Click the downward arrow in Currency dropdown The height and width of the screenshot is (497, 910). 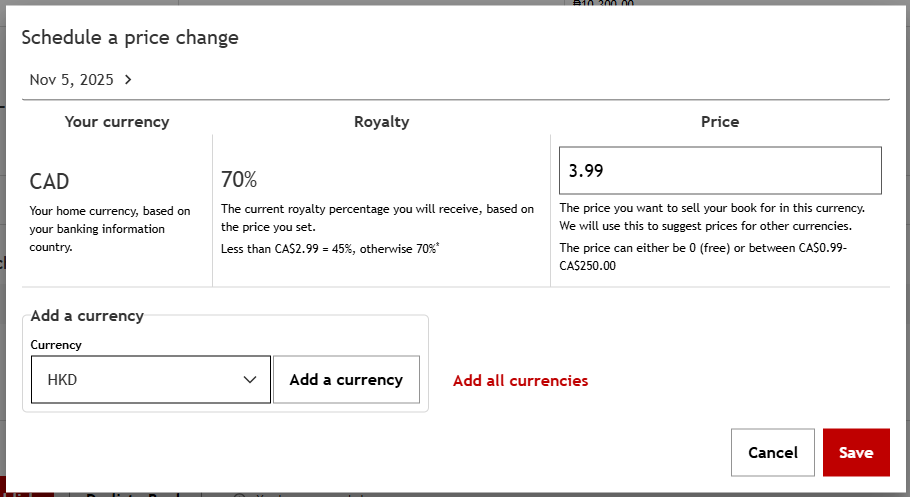click(250, 380)
